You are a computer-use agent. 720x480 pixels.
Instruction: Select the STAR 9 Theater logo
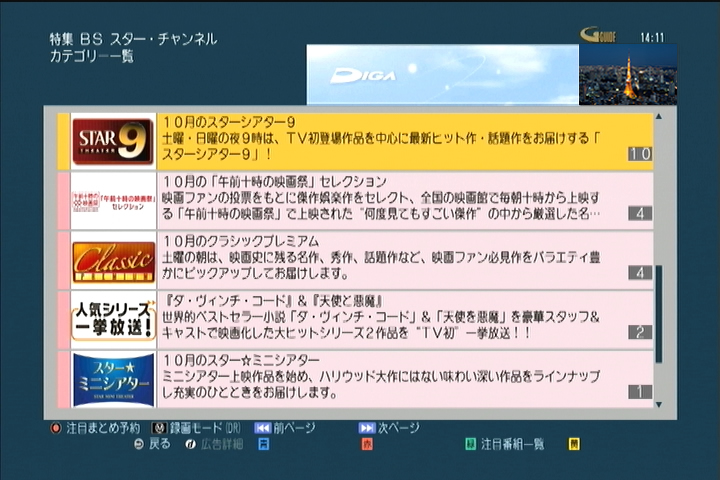[x=112, y=142]
